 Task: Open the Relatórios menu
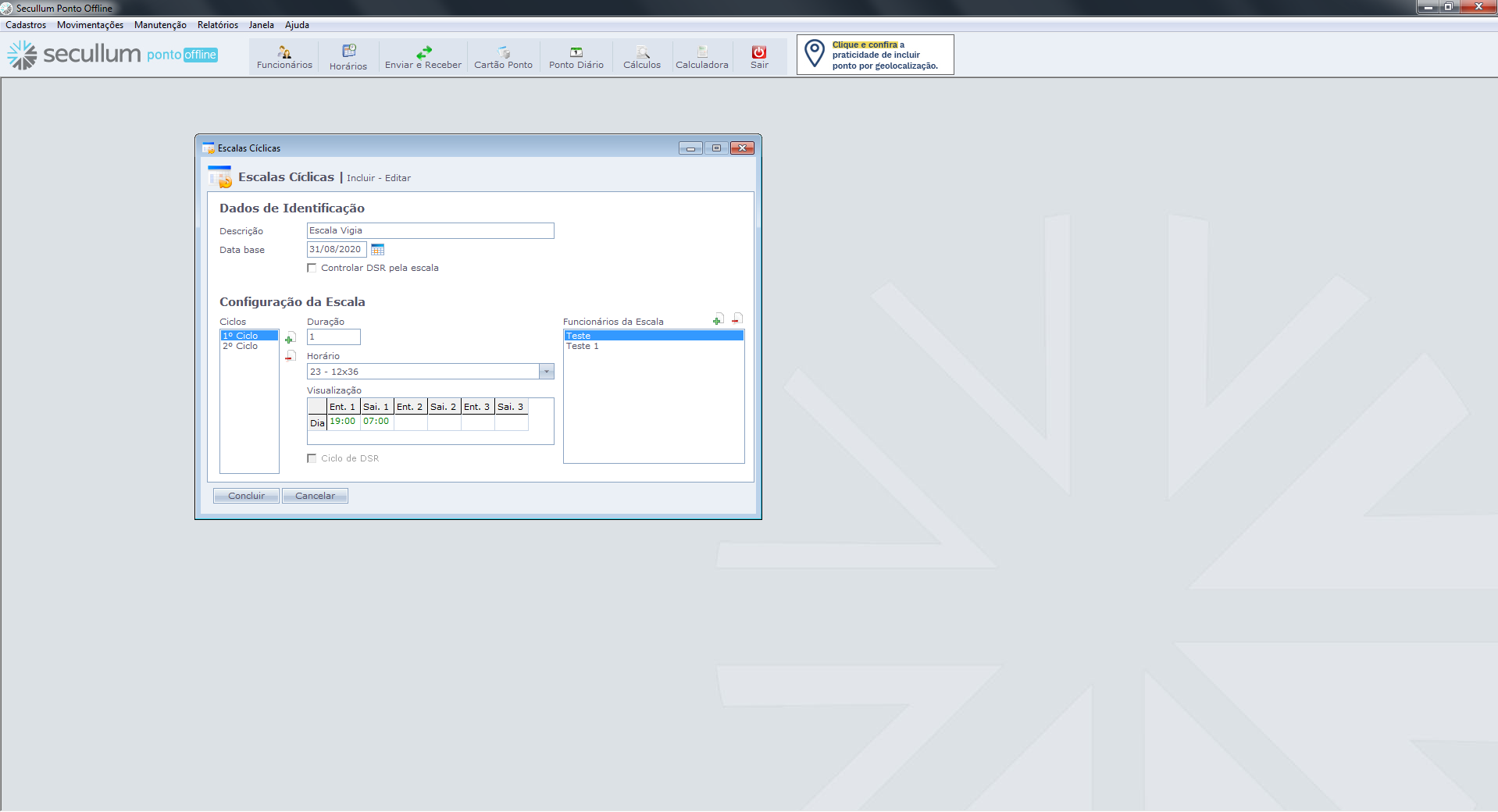[217, 25]
